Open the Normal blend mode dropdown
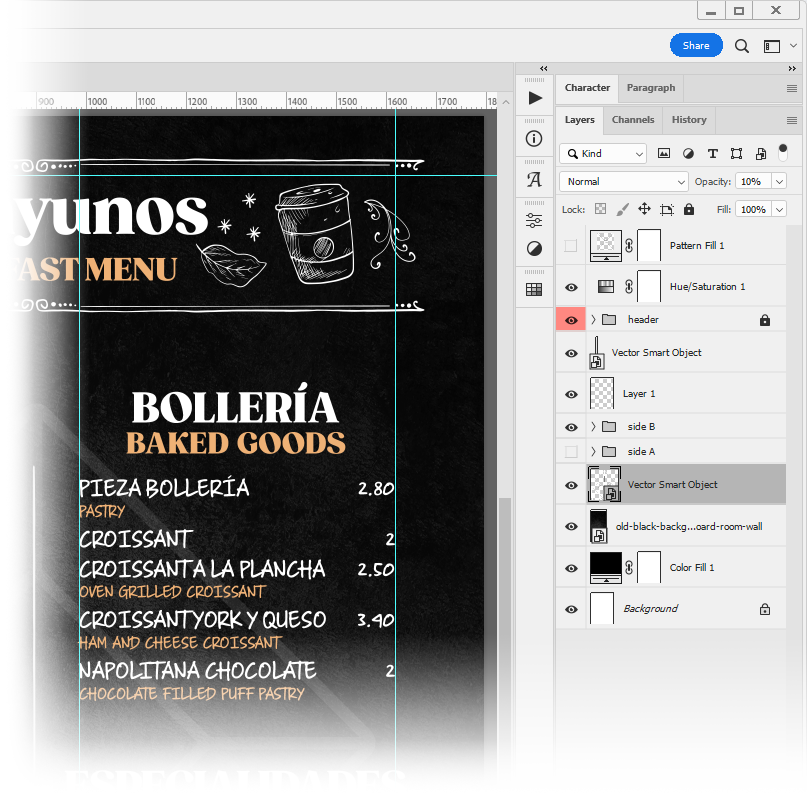 (624, 182)
